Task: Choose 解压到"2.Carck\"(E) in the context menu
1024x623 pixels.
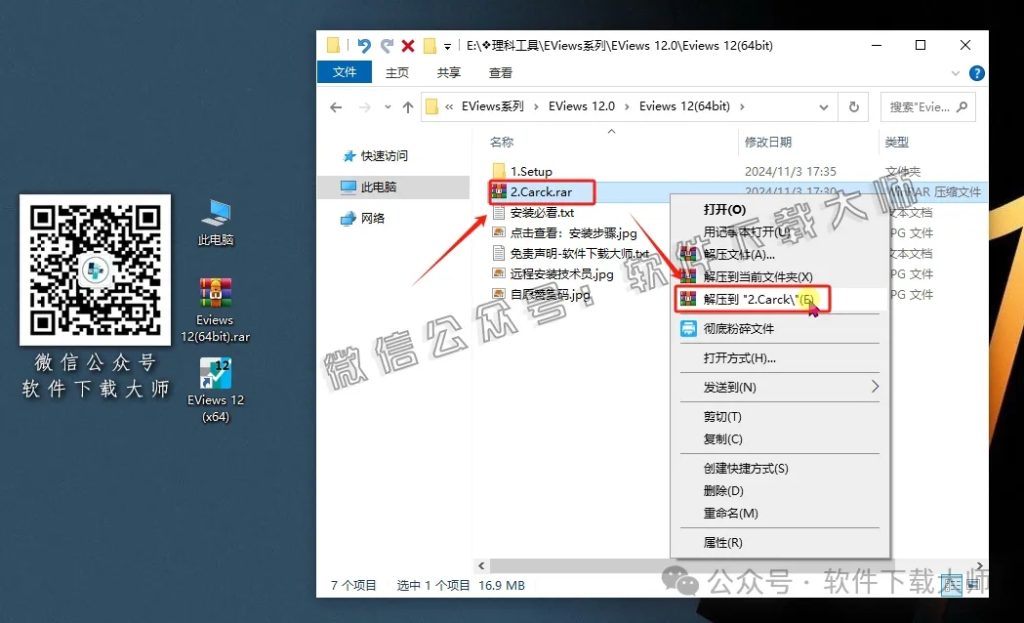Action: click(x=755, y=298)
